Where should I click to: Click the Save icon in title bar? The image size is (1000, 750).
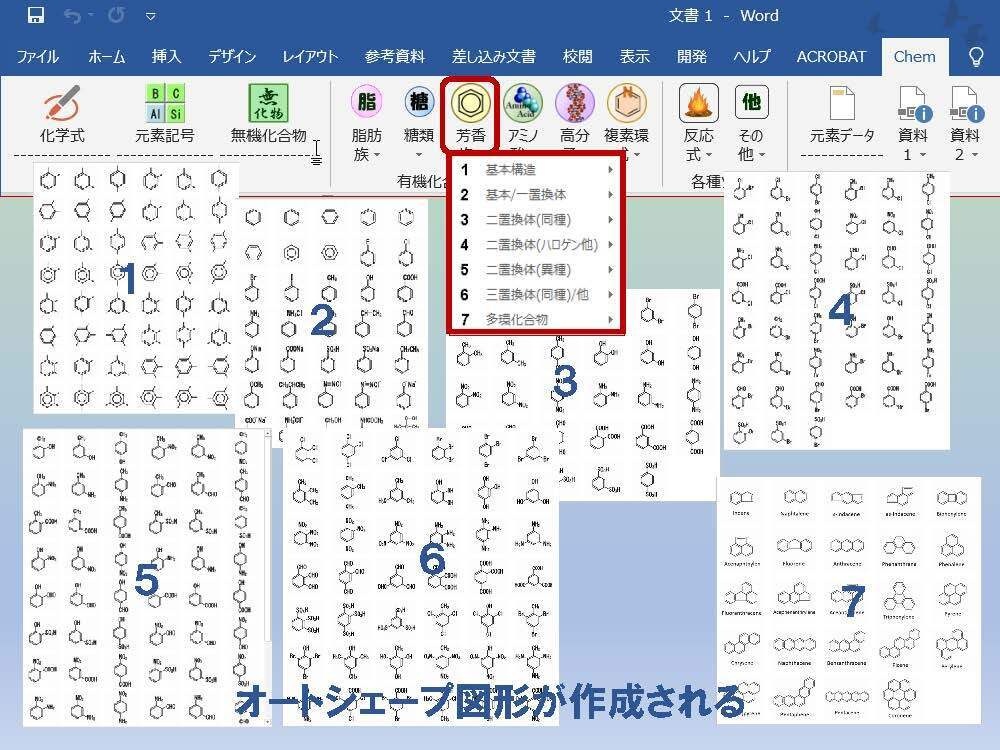click(36, 15)
